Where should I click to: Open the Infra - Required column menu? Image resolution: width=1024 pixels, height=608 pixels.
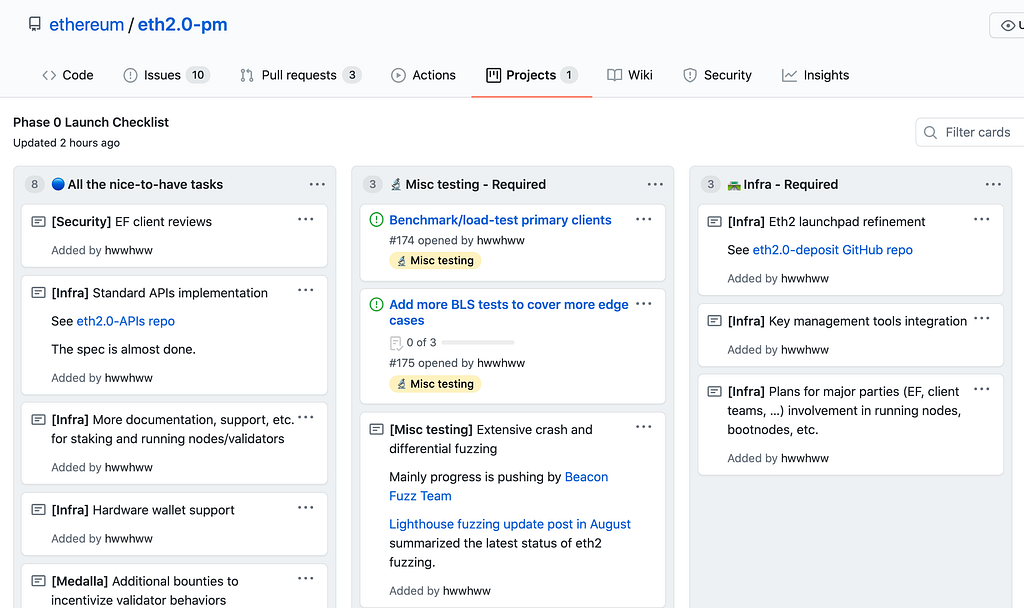(993, 184)
